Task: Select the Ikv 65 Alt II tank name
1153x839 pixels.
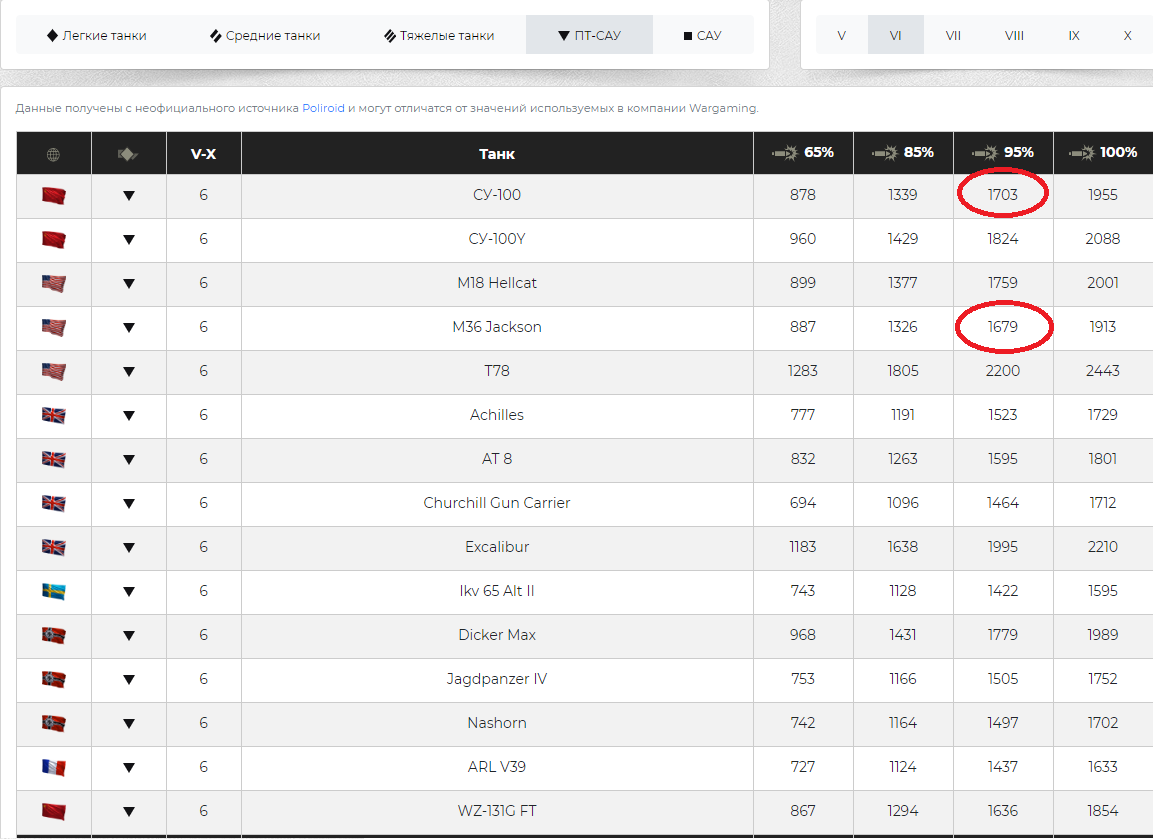Action: pos(497,590)
